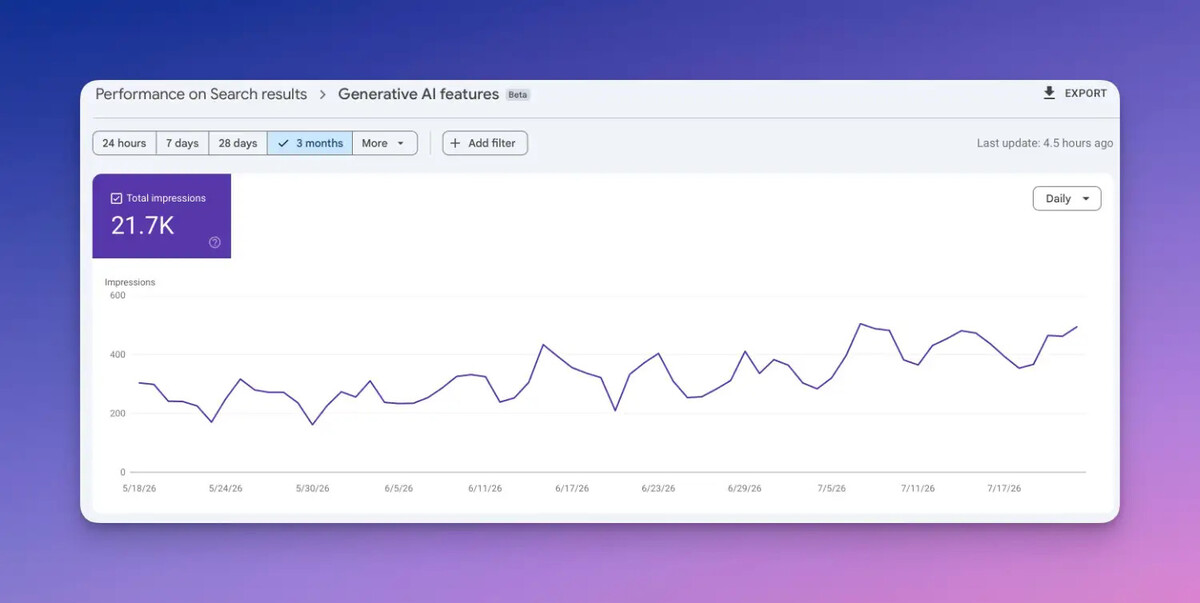Go to Performance on Search results breadcrumb
Viewport: 1200px width, 603px height.
coord(201,94)
